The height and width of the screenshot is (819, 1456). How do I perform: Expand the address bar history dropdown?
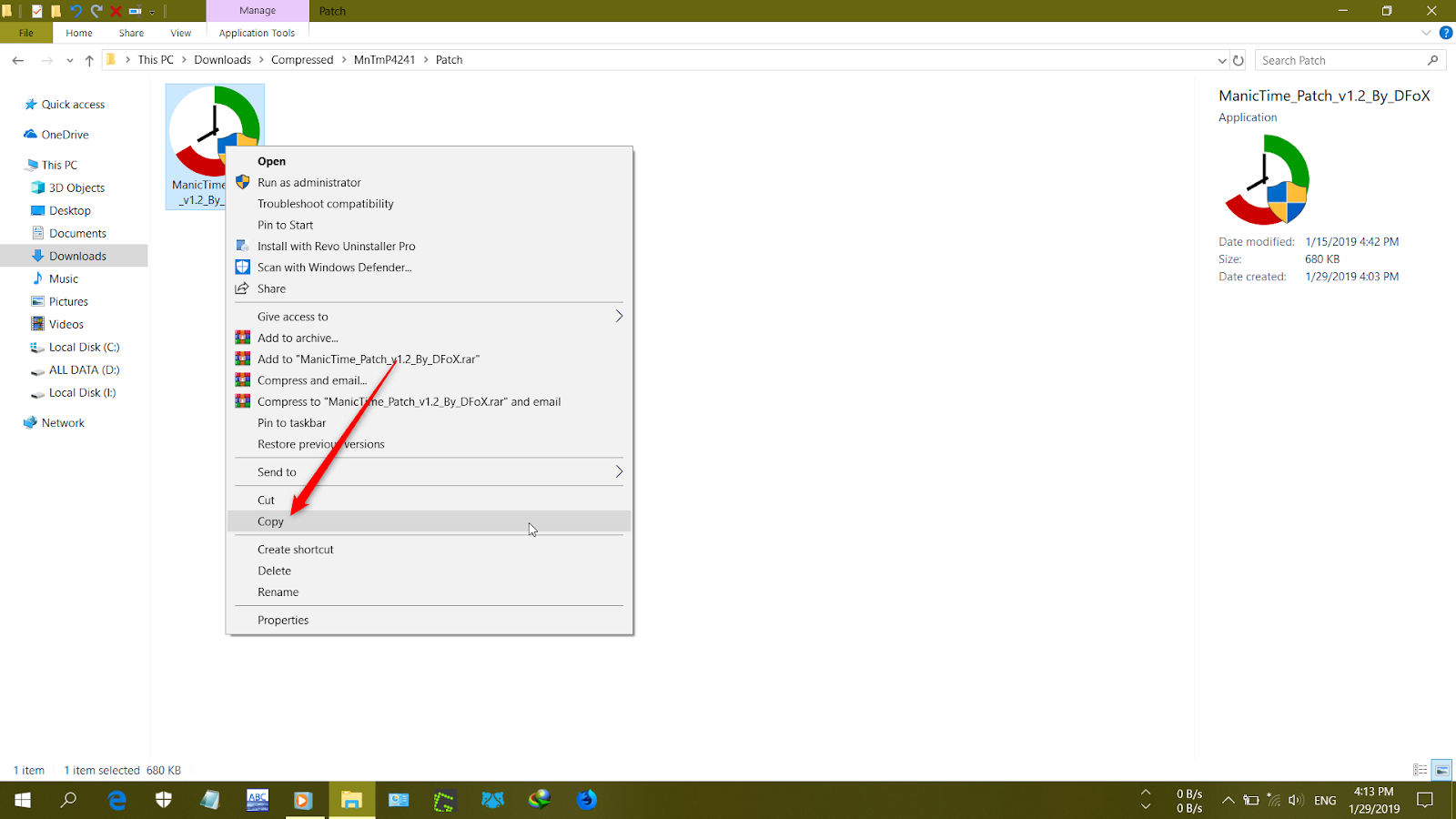(1221, 61)
